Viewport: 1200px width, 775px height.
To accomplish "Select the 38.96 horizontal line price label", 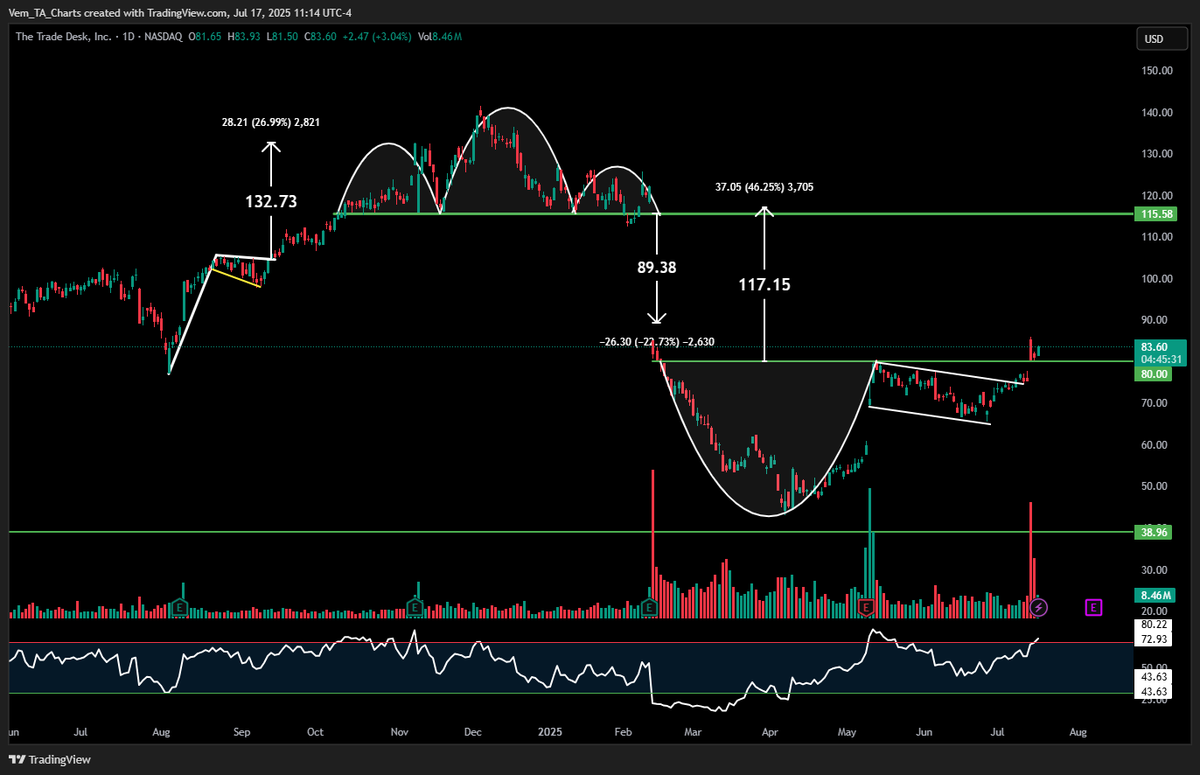I will (x=1154, y=533).
